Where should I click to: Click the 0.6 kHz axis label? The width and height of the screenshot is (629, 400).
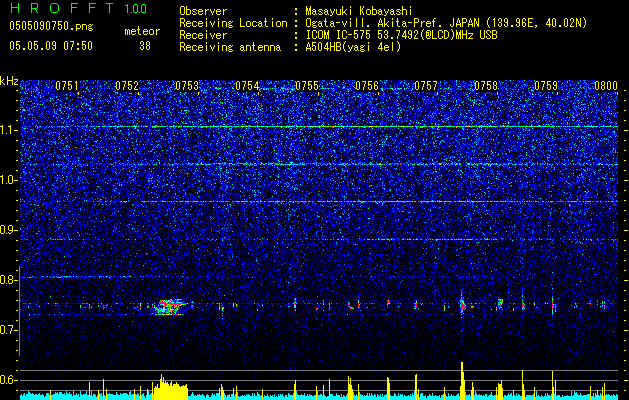point(8,380)
